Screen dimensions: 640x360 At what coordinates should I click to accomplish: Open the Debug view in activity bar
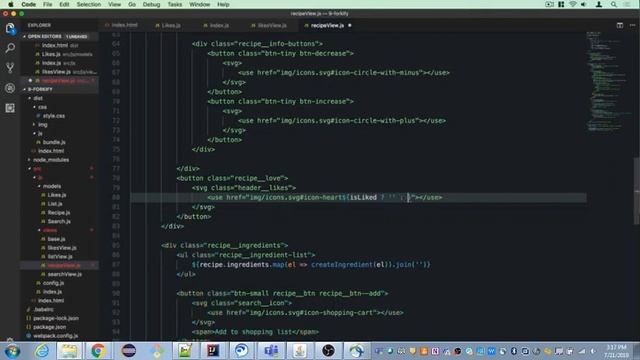10,88
